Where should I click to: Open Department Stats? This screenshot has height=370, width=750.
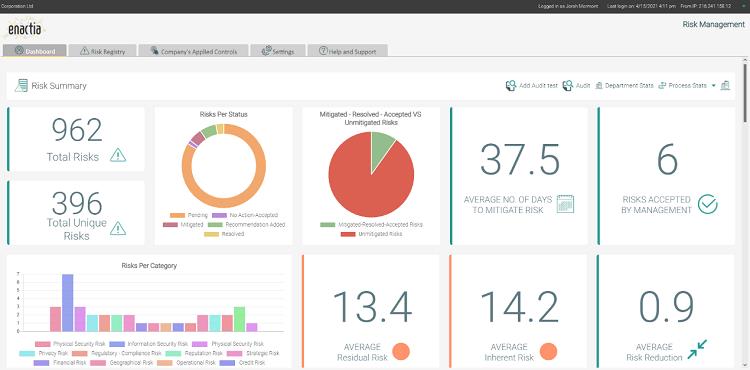point(624,86)
